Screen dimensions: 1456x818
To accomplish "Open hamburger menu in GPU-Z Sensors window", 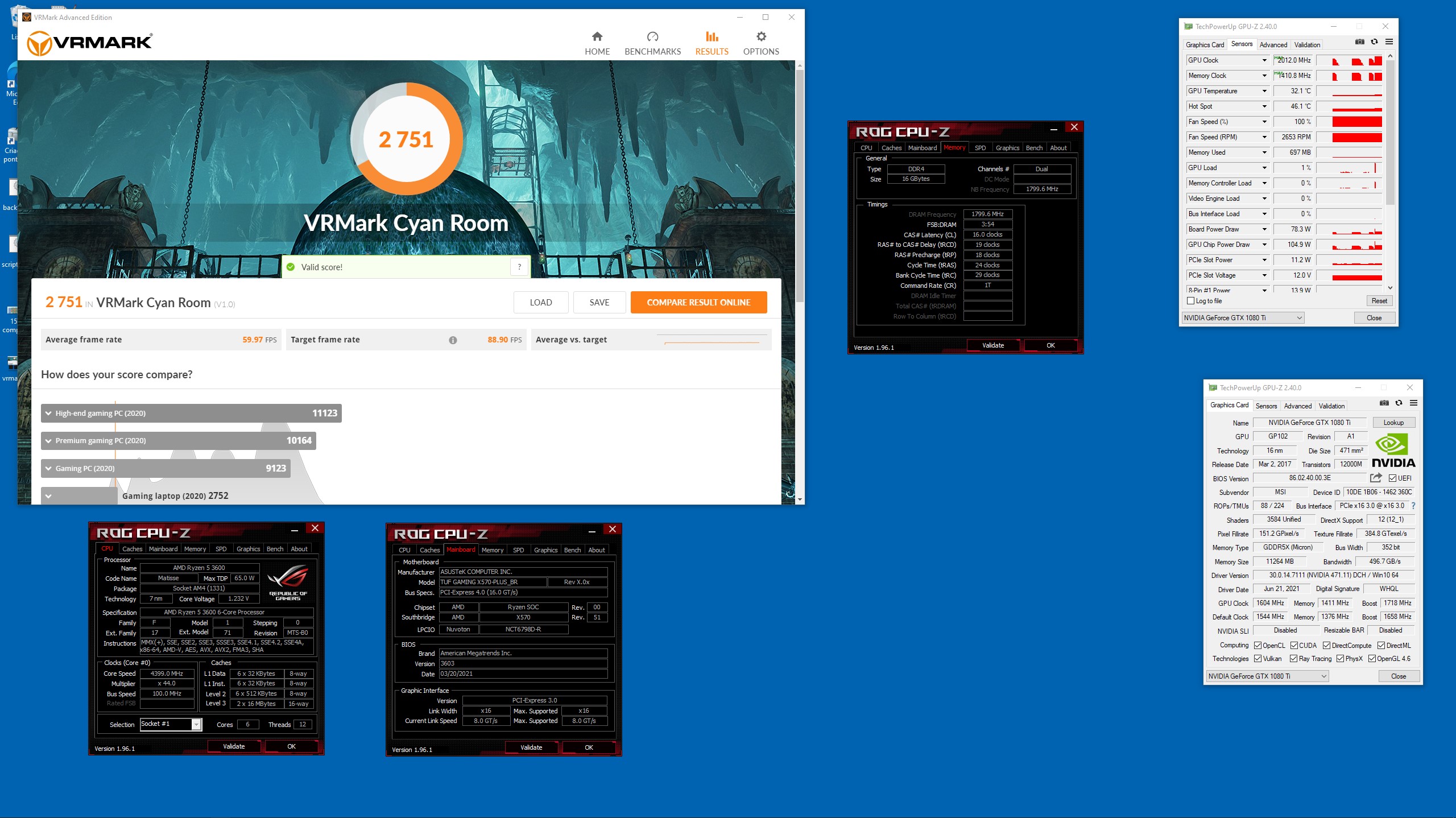I will coord(1389,42).
